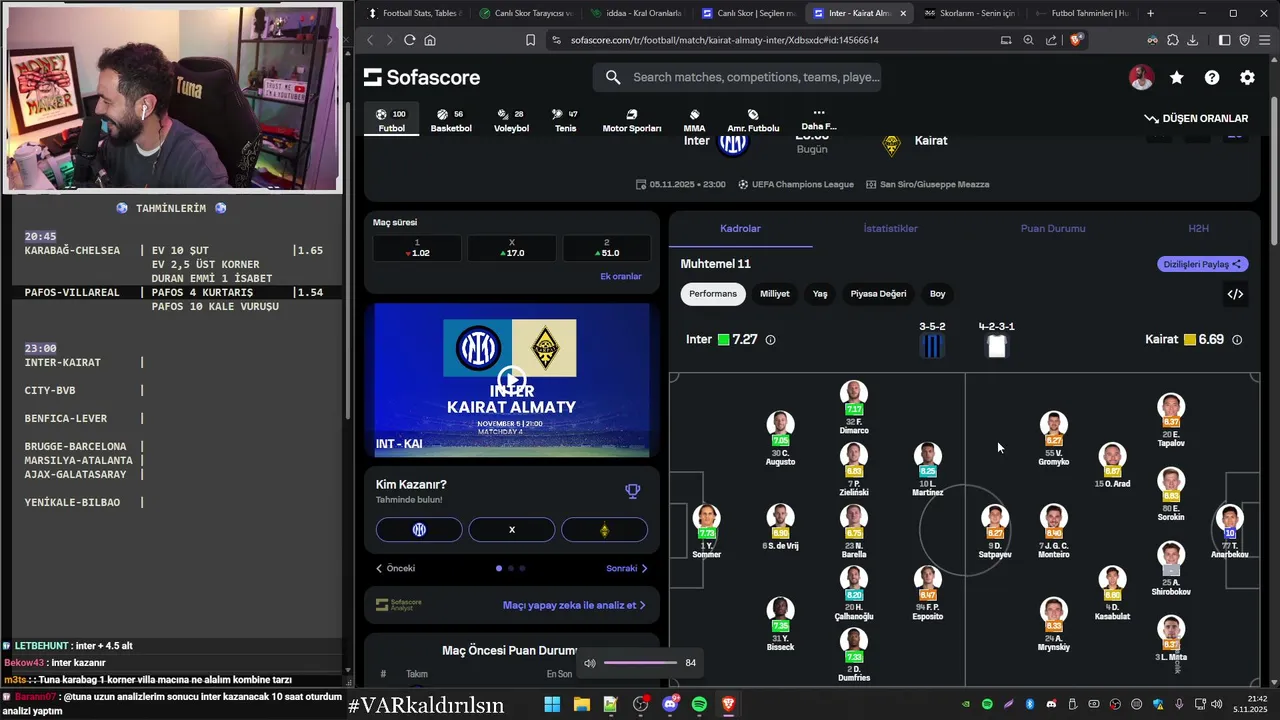Viewport: 1280px width, 720px height.
Task: Open the trophy icon in Kim Kazanır
Action: pos(632,491)
